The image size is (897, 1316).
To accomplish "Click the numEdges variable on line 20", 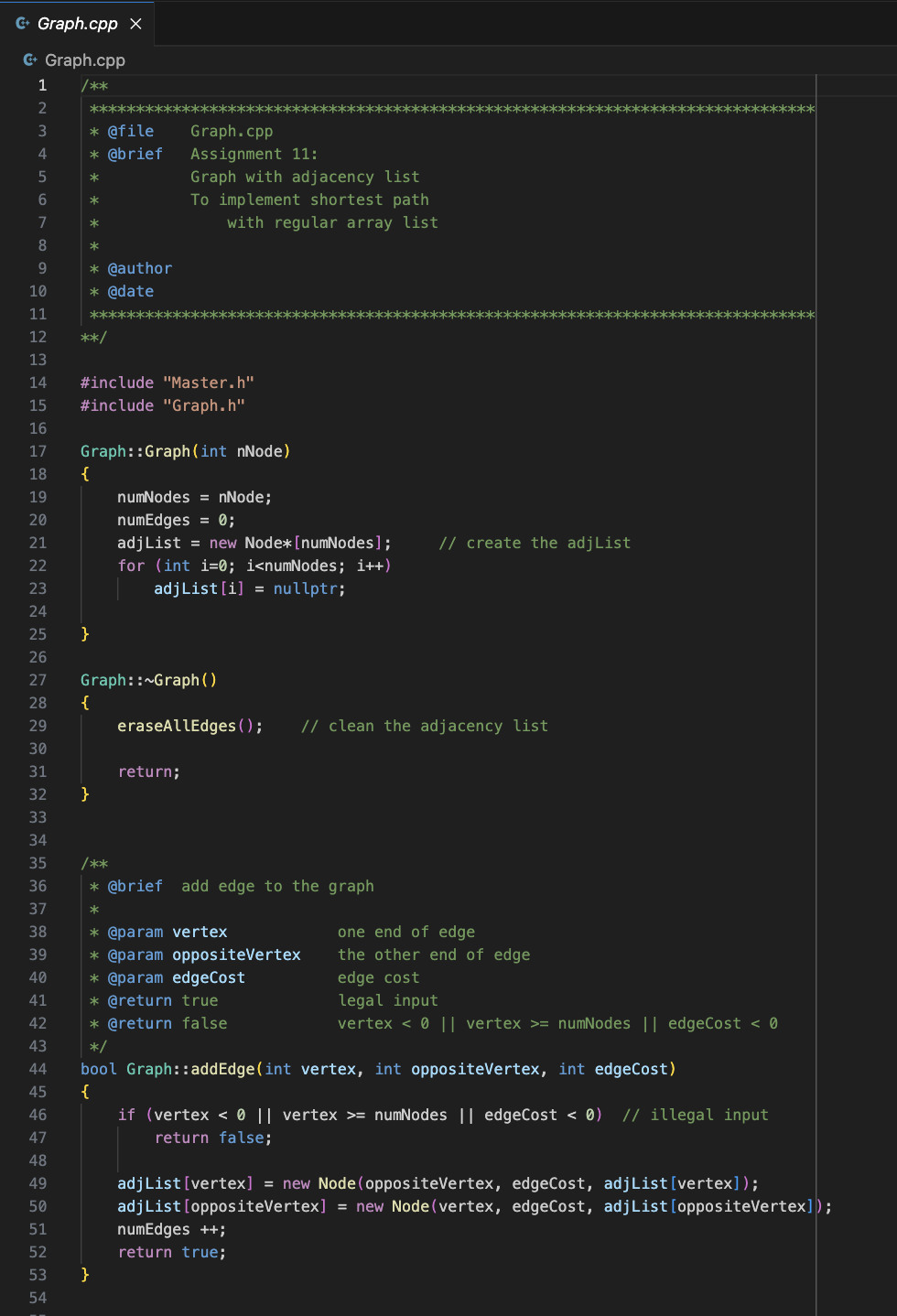I will pos(152,520).
